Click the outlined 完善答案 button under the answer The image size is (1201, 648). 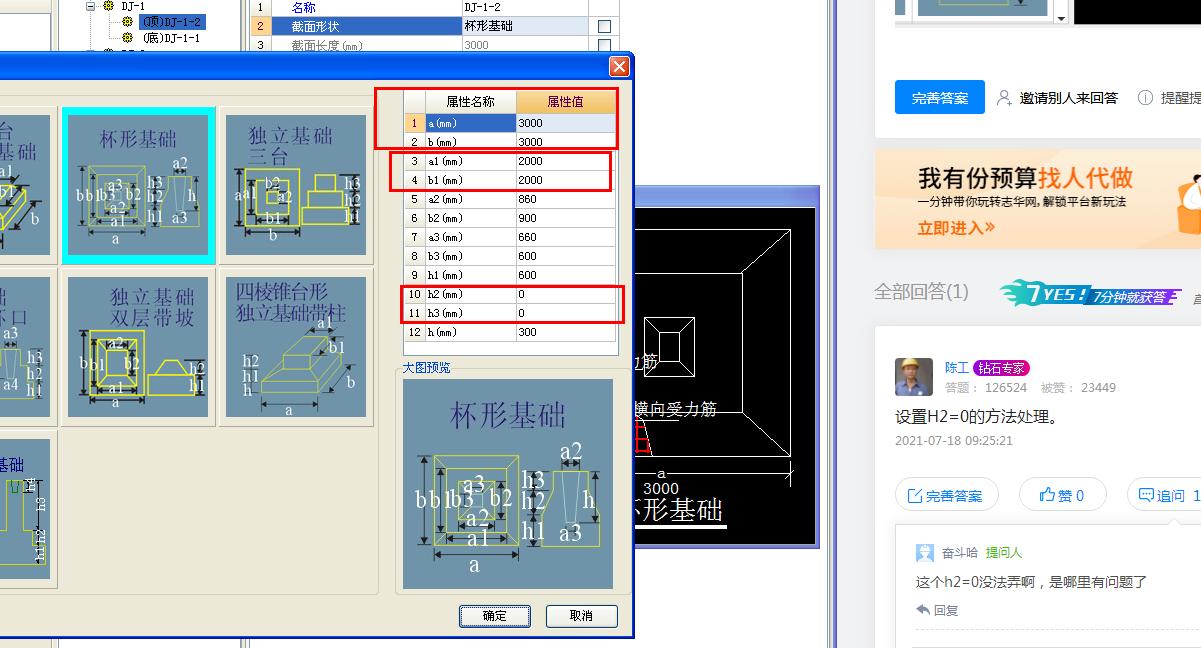point(945,495)
